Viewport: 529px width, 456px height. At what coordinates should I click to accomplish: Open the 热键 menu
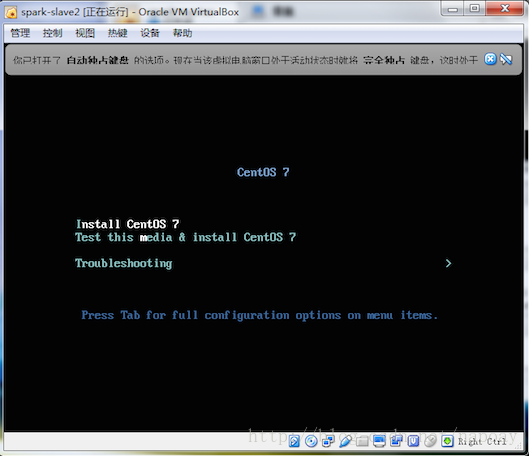pyautogui.click(x=117, y=33)
